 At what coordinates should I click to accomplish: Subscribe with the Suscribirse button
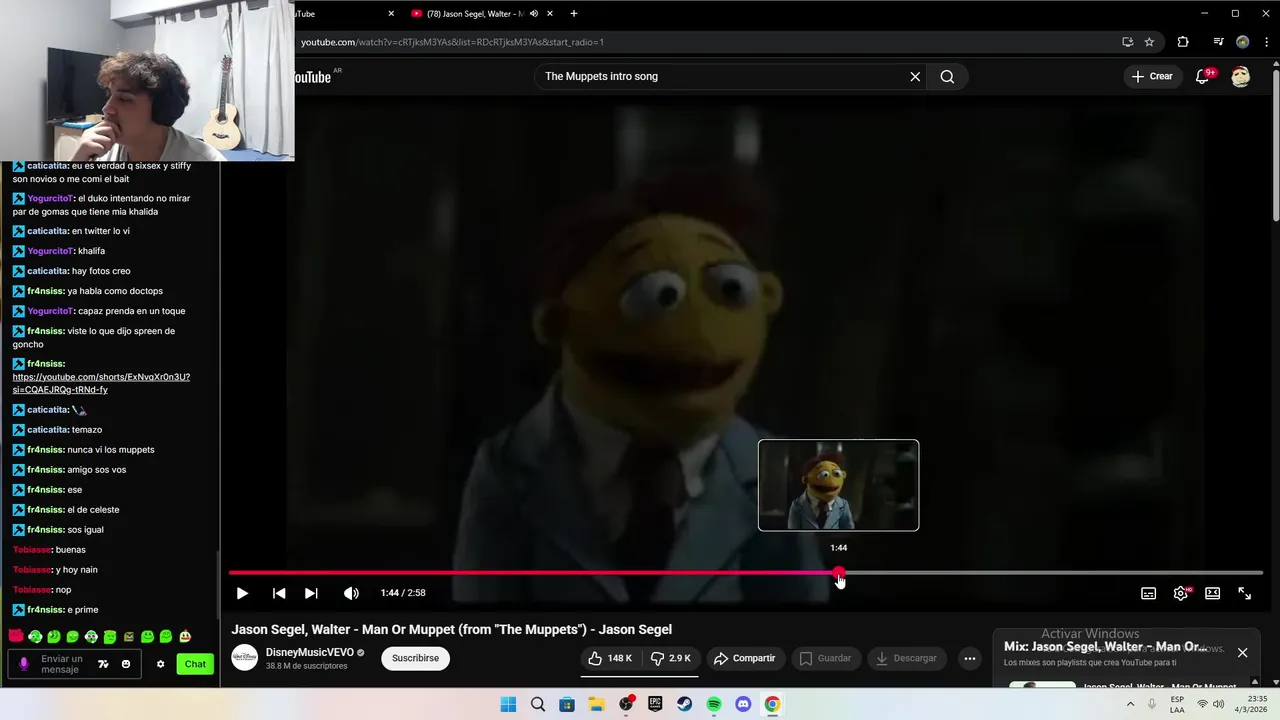pyautogui.click(x=415, y=658)
